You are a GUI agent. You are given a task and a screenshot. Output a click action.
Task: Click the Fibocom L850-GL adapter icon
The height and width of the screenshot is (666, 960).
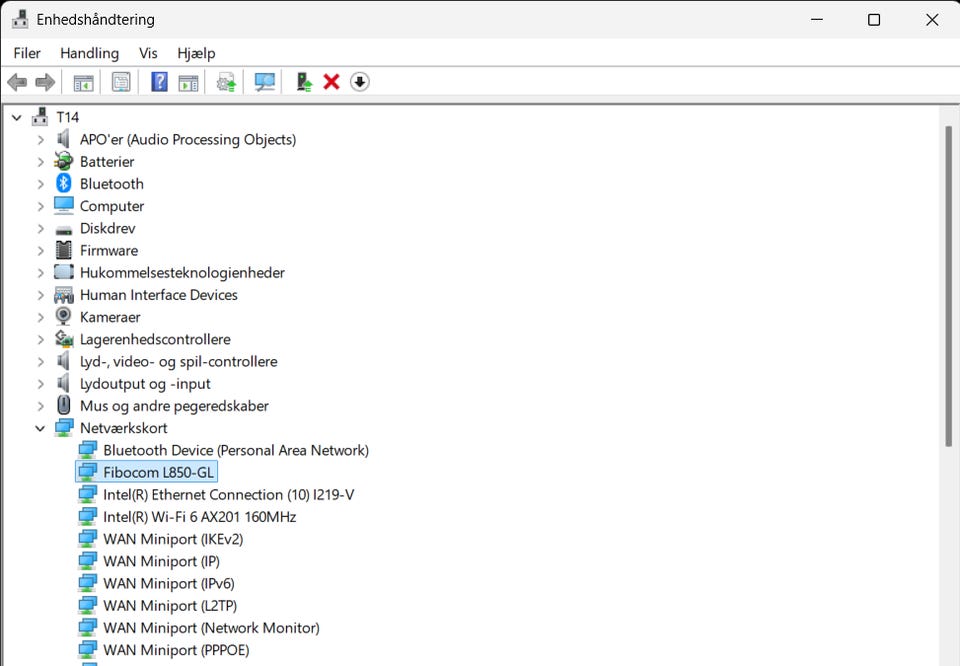point(88,472)
